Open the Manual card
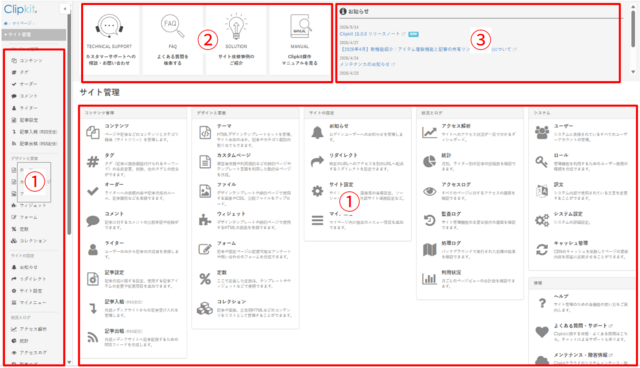This screenshot has width=640, height=368. click(x=300, y=40)
